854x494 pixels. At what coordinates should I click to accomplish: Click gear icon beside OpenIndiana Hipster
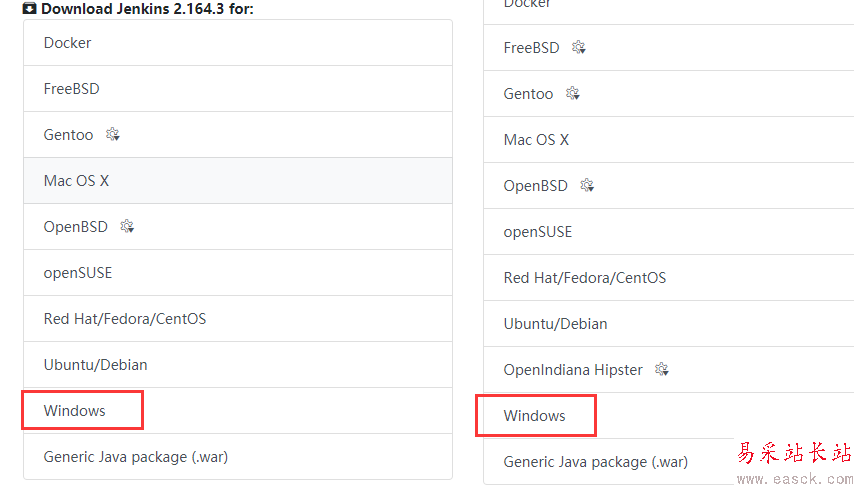click(661, 370)
